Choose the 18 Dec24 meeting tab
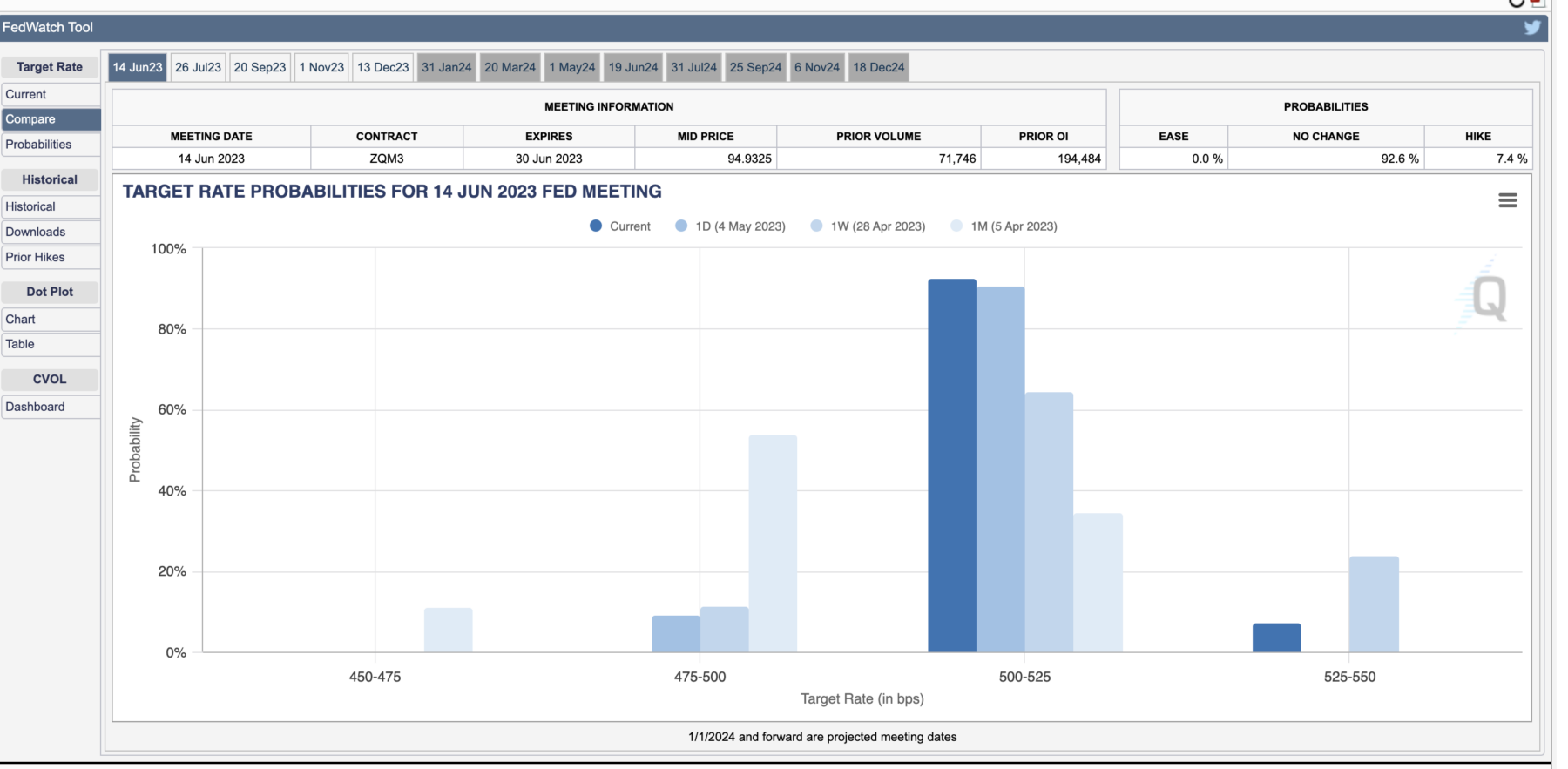The height and width of the screenshot is (769, 1568). pos(878,67)
